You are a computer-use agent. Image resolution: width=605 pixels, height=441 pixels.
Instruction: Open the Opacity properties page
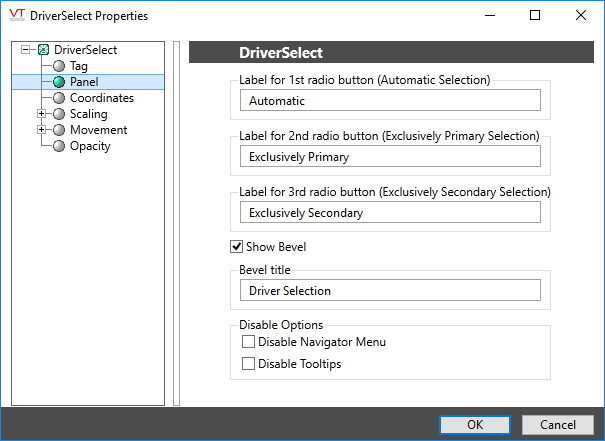[90, 146]
